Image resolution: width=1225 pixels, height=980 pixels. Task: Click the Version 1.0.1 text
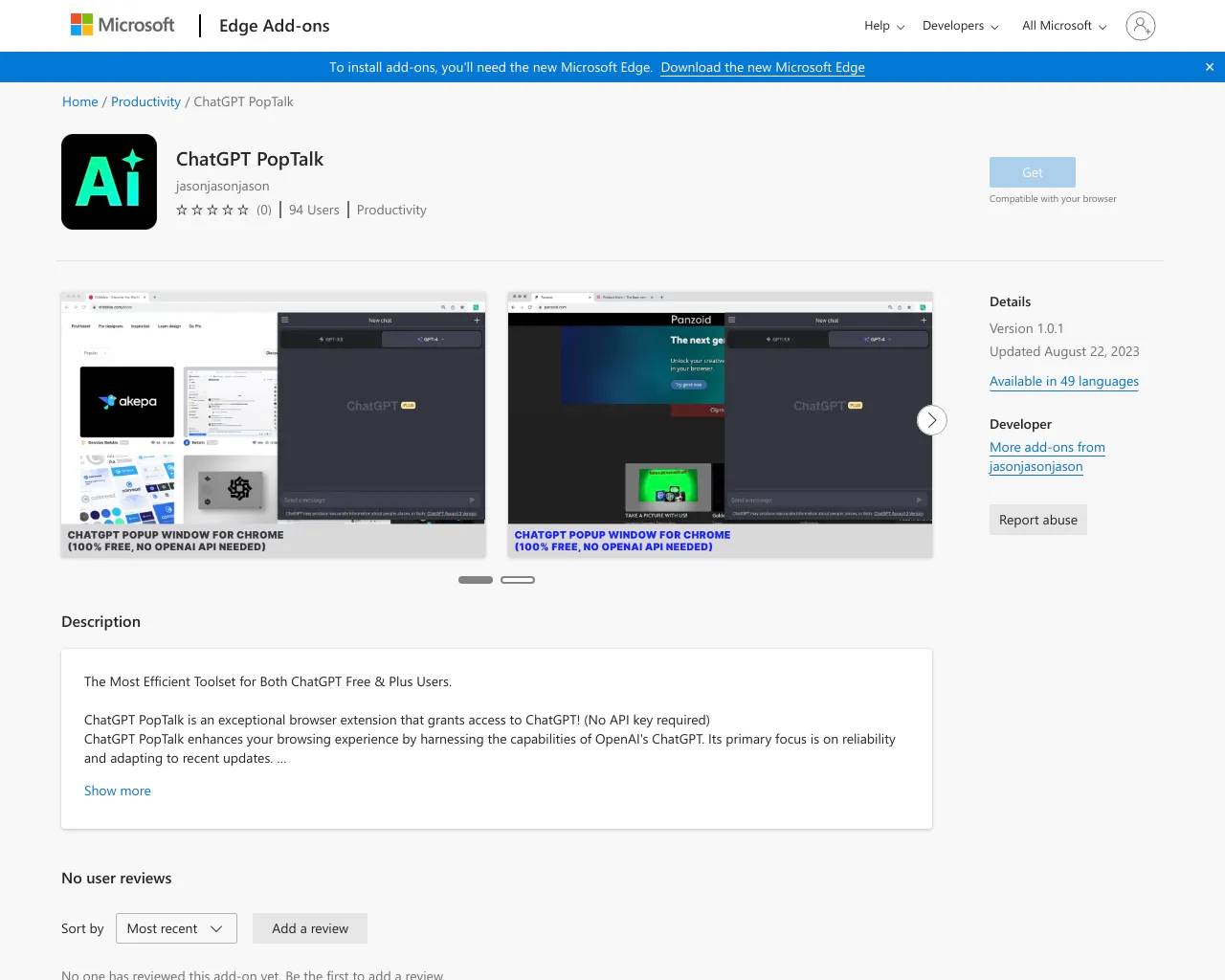click(x=1027, y=328)
